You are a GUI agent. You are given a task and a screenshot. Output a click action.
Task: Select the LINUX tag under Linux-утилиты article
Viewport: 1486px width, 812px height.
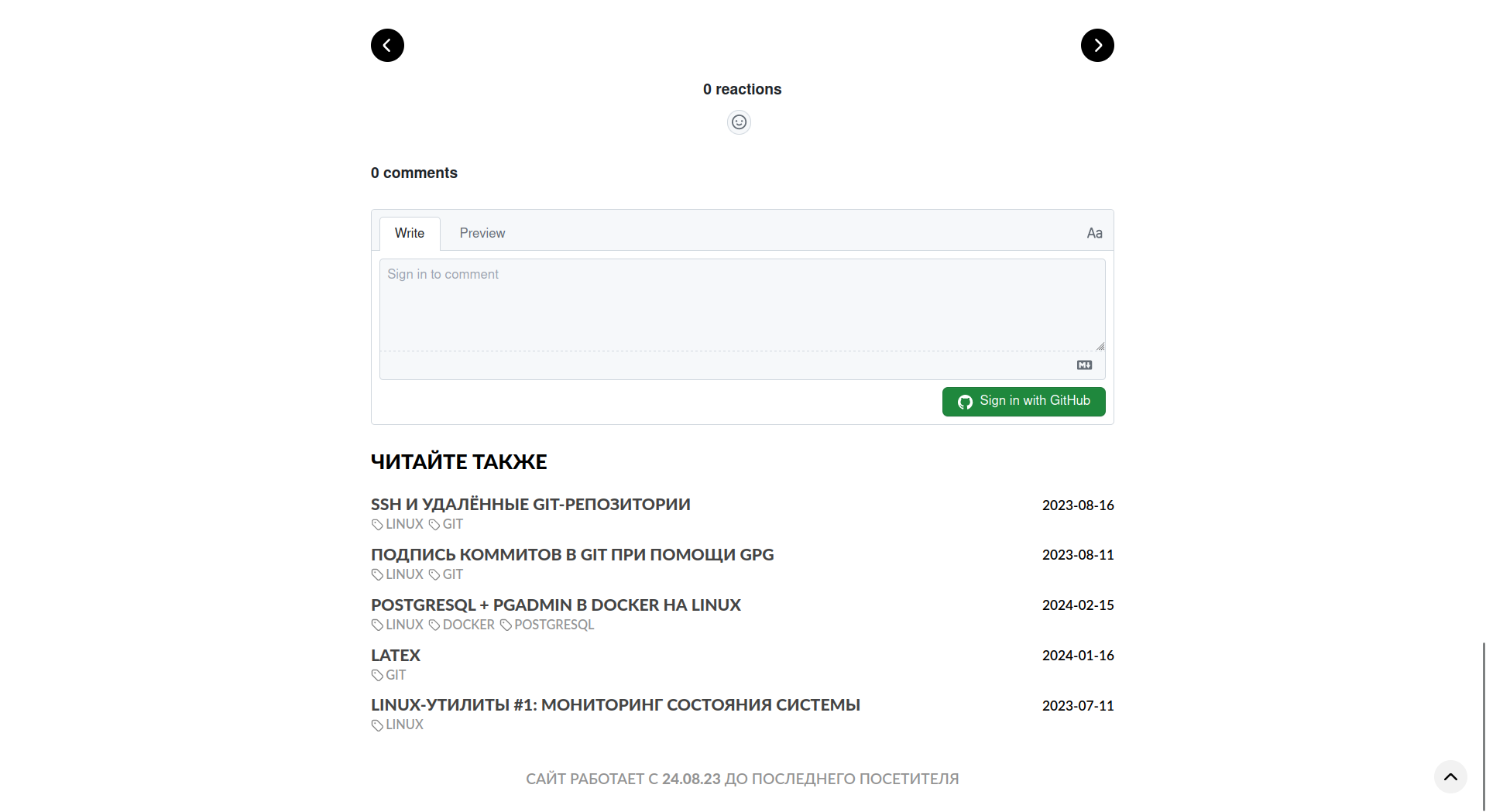pos(397,725)
